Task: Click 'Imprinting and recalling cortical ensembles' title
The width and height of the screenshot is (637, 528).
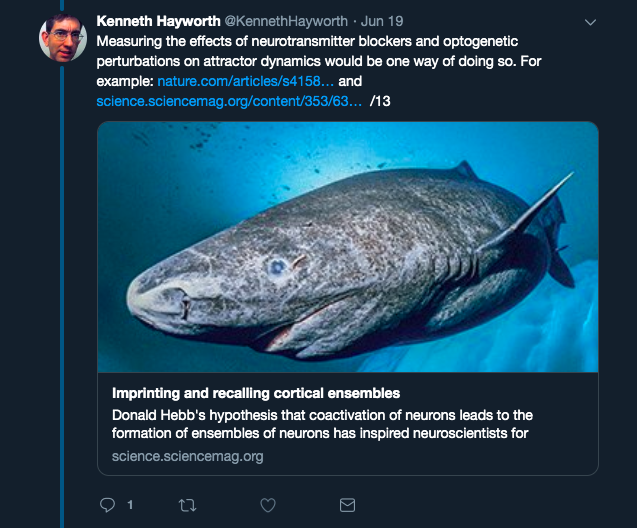Action: [256, 393]
